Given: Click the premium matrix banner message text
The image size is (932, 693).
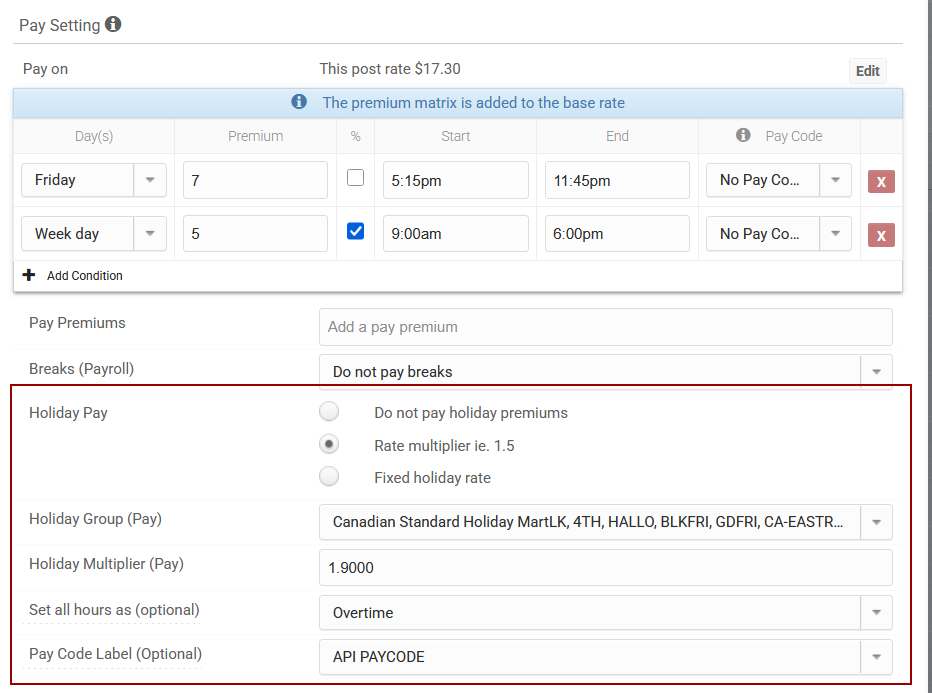Looking at the screenshot, I should 474,103.
